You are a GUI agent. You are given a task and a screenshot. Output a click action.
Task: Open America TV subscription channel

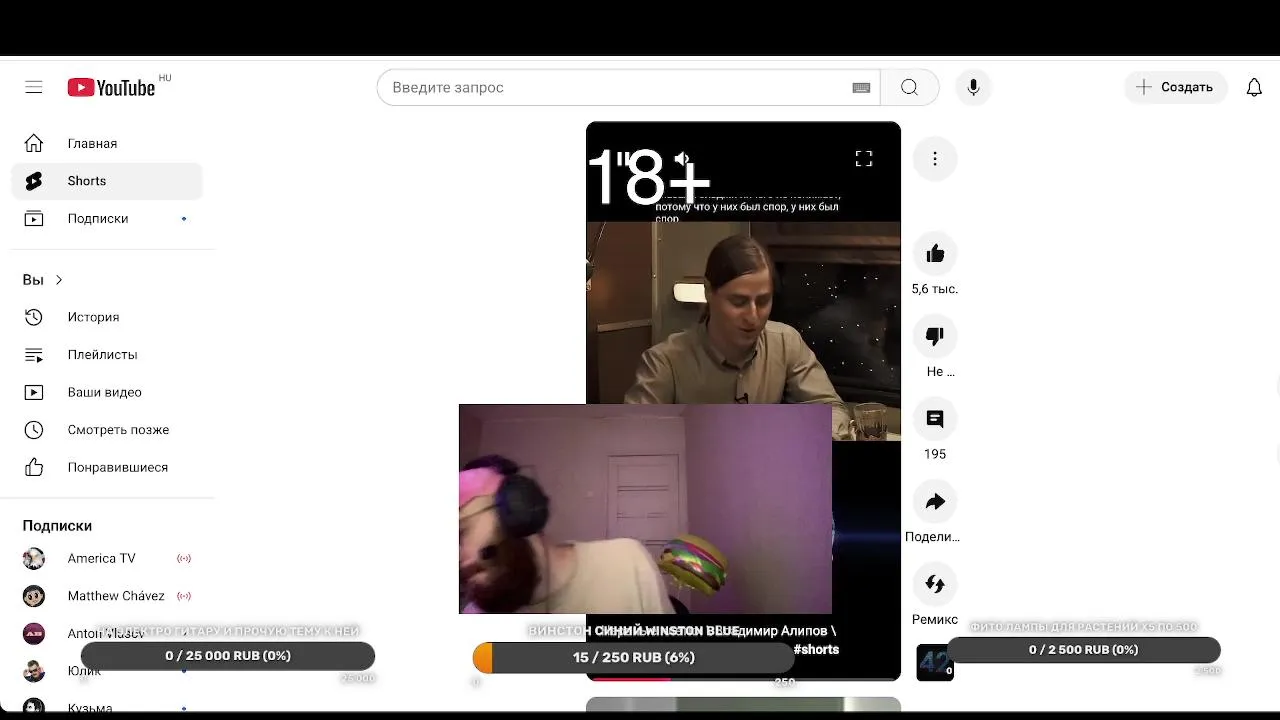click(107, 558)
